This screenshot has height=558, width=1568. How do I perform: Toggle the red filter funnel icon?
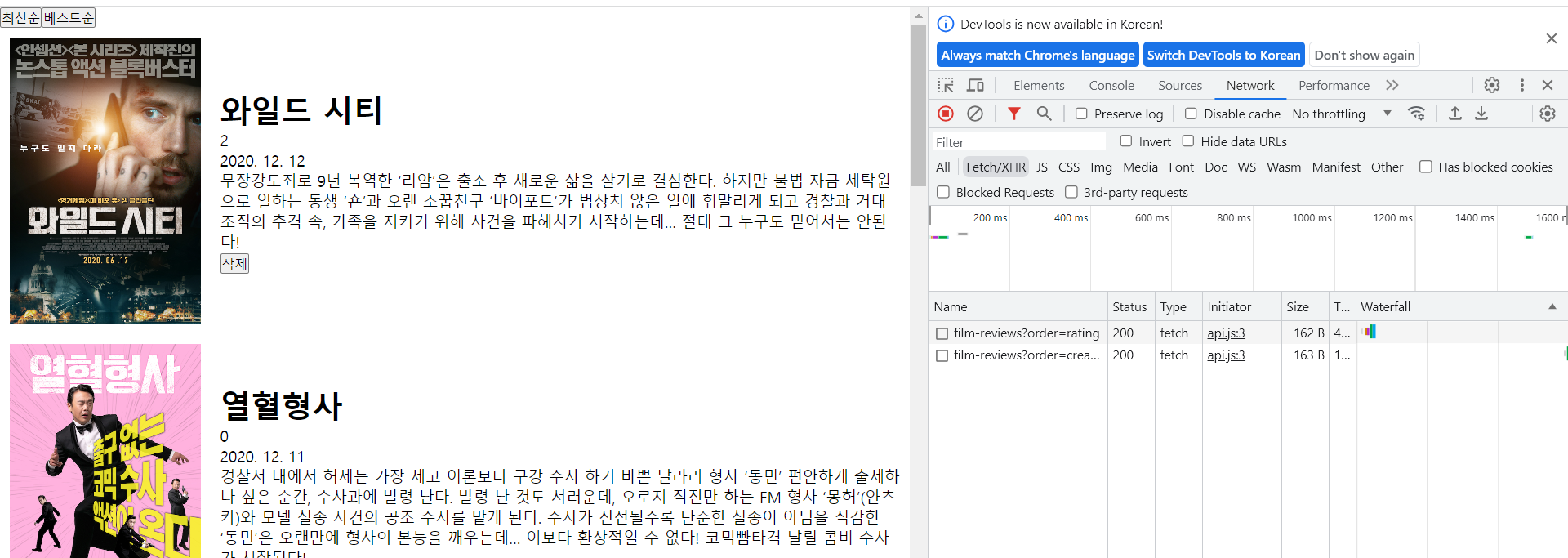tap(1013, 114)
